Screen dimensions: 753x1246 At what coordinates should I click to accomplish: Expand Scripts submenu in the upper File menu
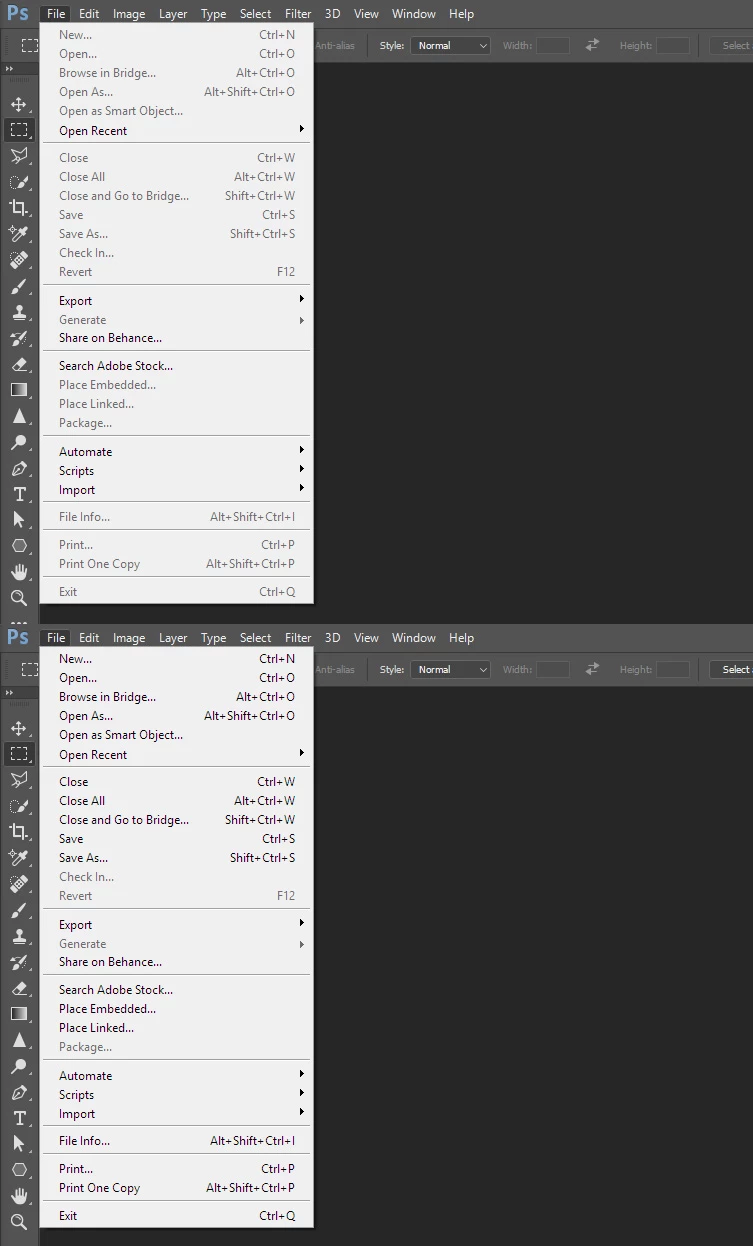176,471
